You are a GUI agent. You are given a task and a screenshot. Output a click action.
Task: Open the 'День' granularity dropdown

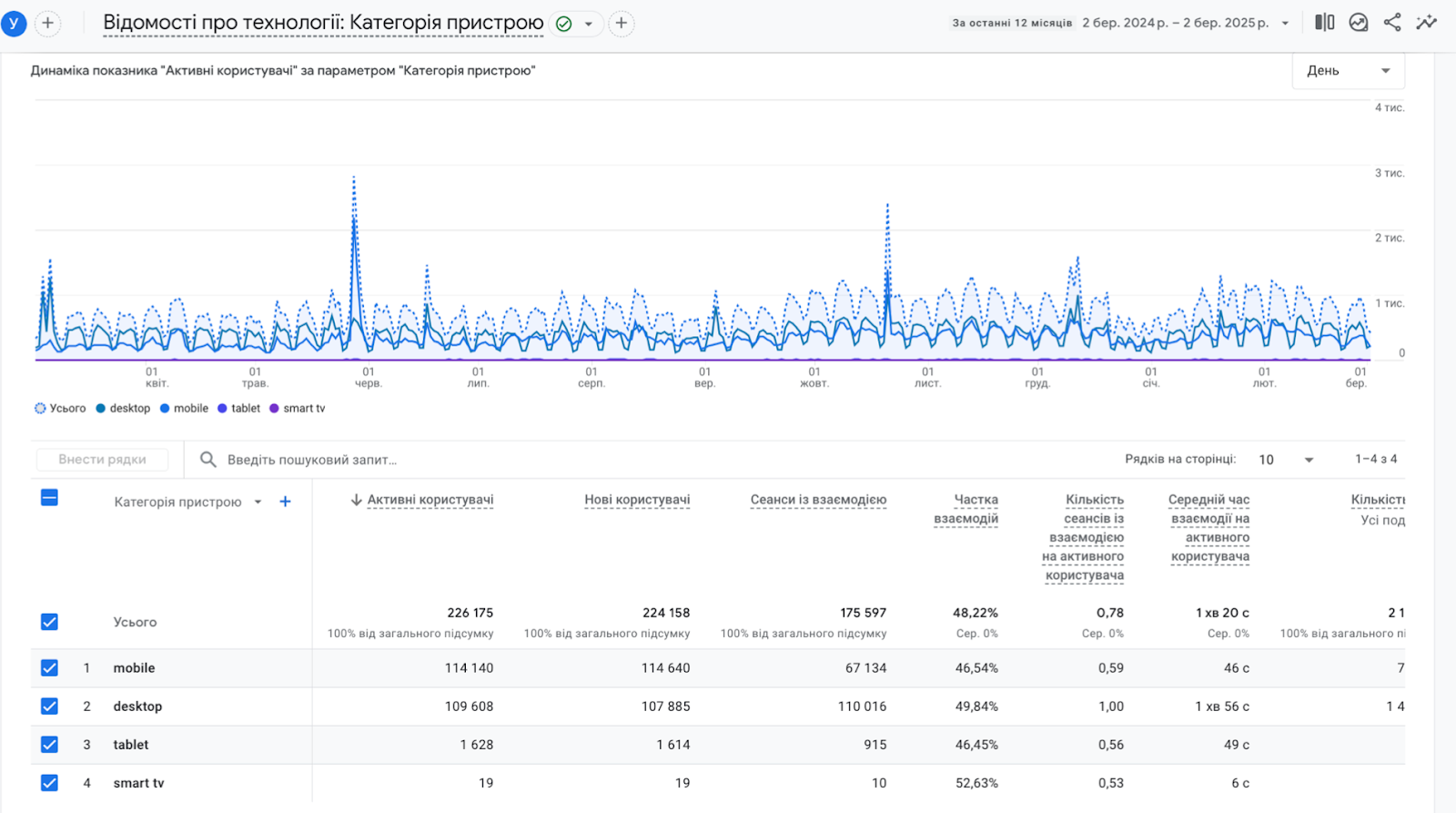click(1348, 71)
